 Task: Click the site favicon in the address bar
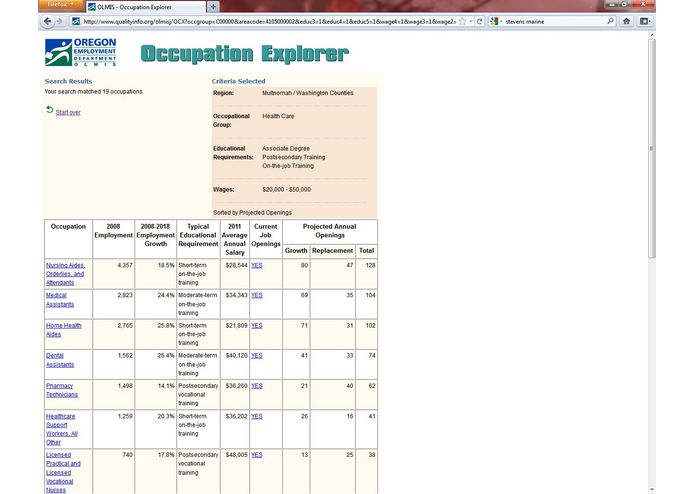(76, 21)
